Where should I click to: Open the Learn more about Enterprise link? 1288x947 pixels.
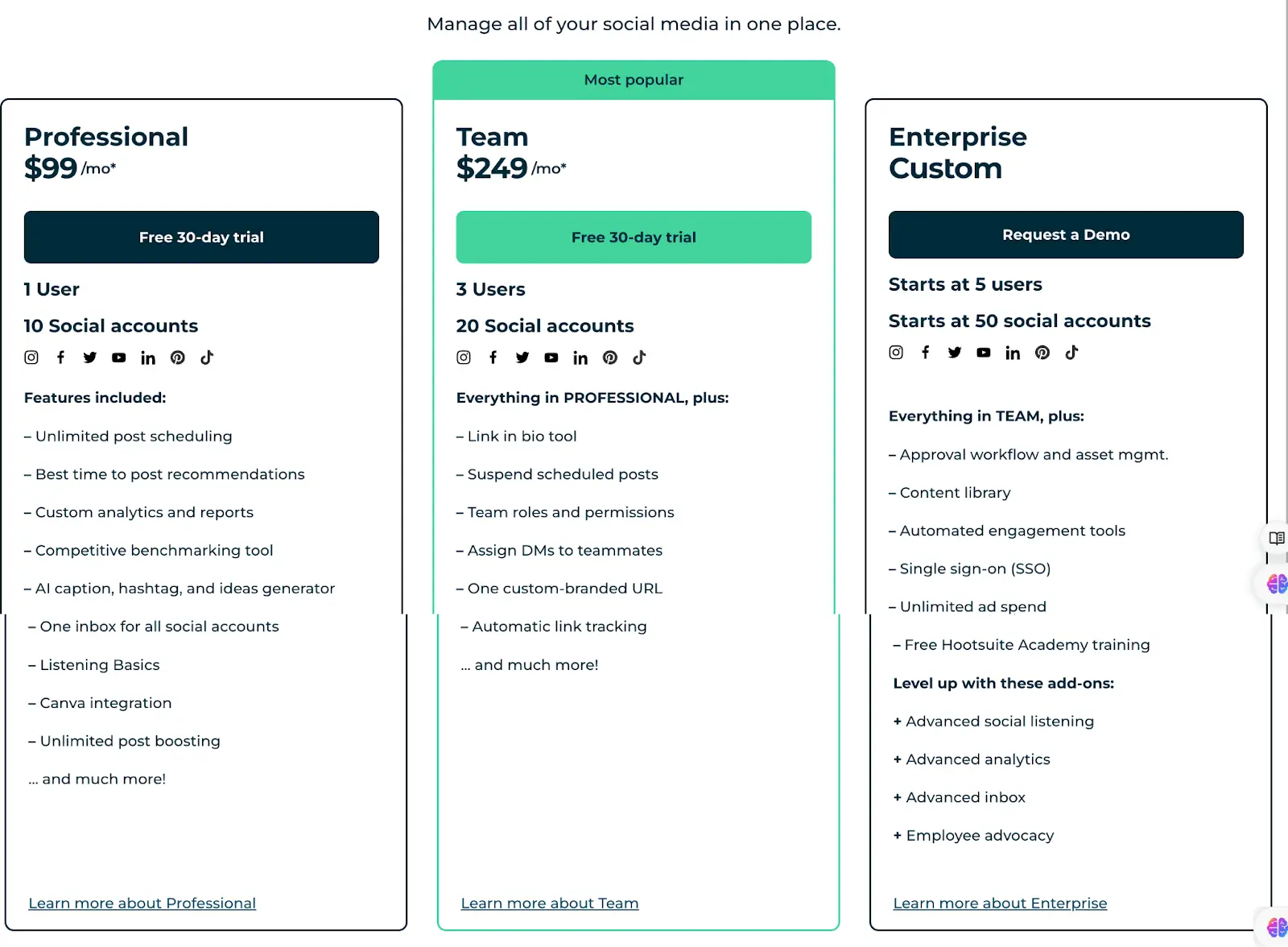point(1000,904)
